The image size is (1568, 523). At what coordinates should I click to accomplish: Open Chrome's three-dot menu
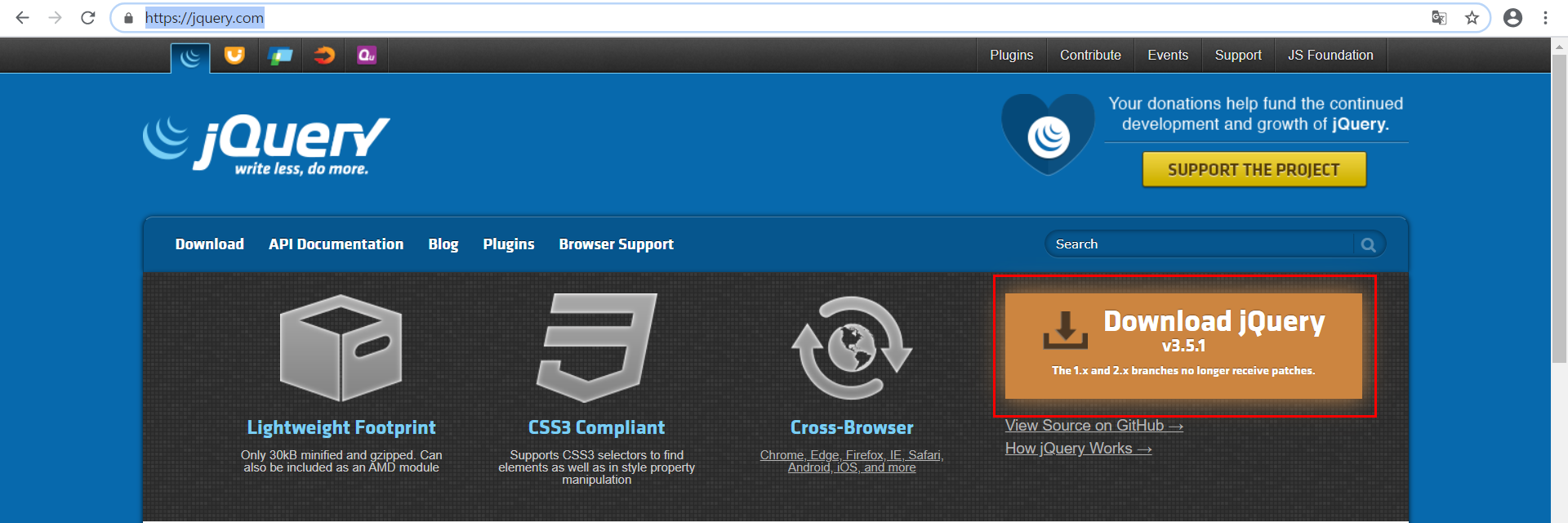tap(1545, 18)
